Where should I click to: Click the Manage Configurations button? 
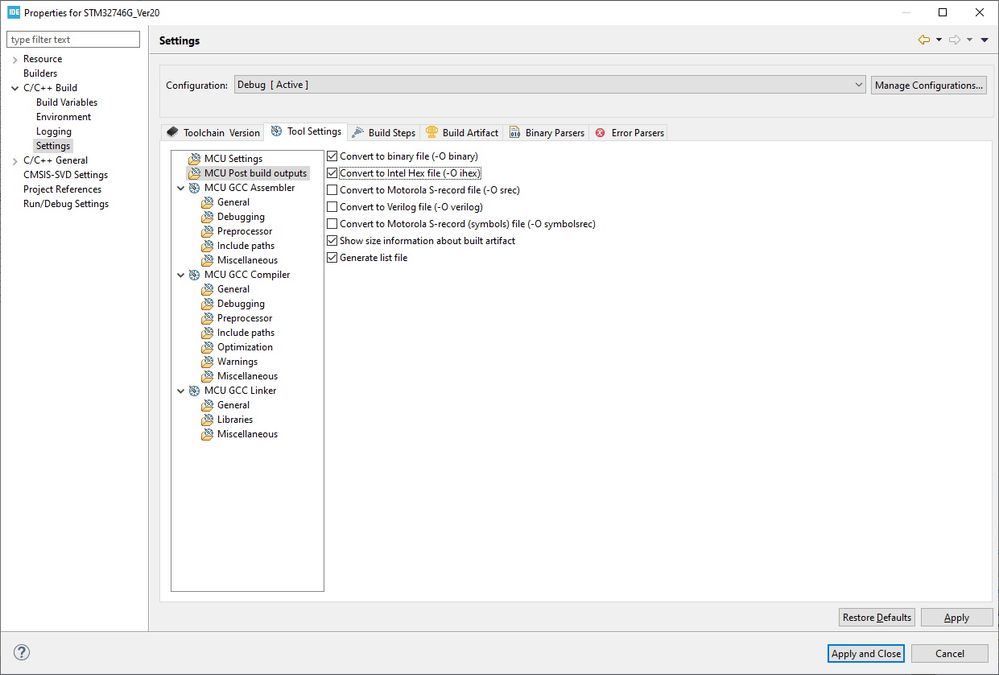[928, 85]
